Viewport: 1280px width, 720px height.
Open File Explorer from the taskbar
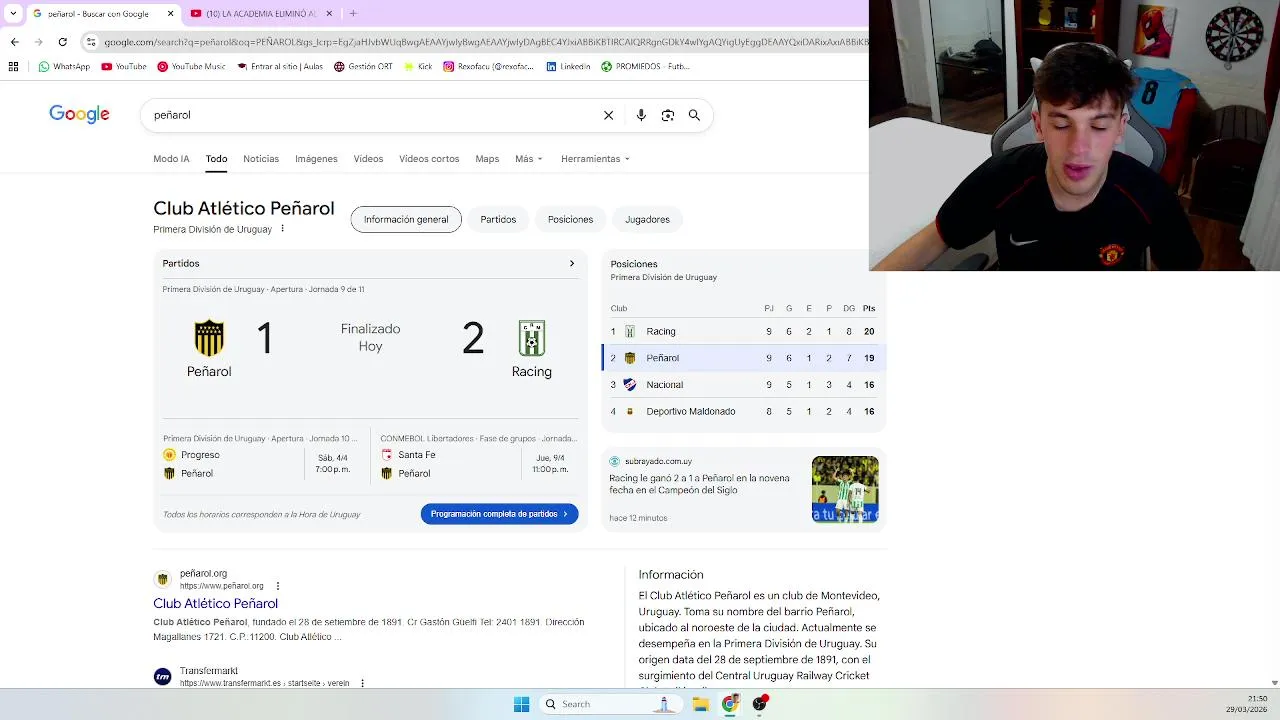coord(701,704)
